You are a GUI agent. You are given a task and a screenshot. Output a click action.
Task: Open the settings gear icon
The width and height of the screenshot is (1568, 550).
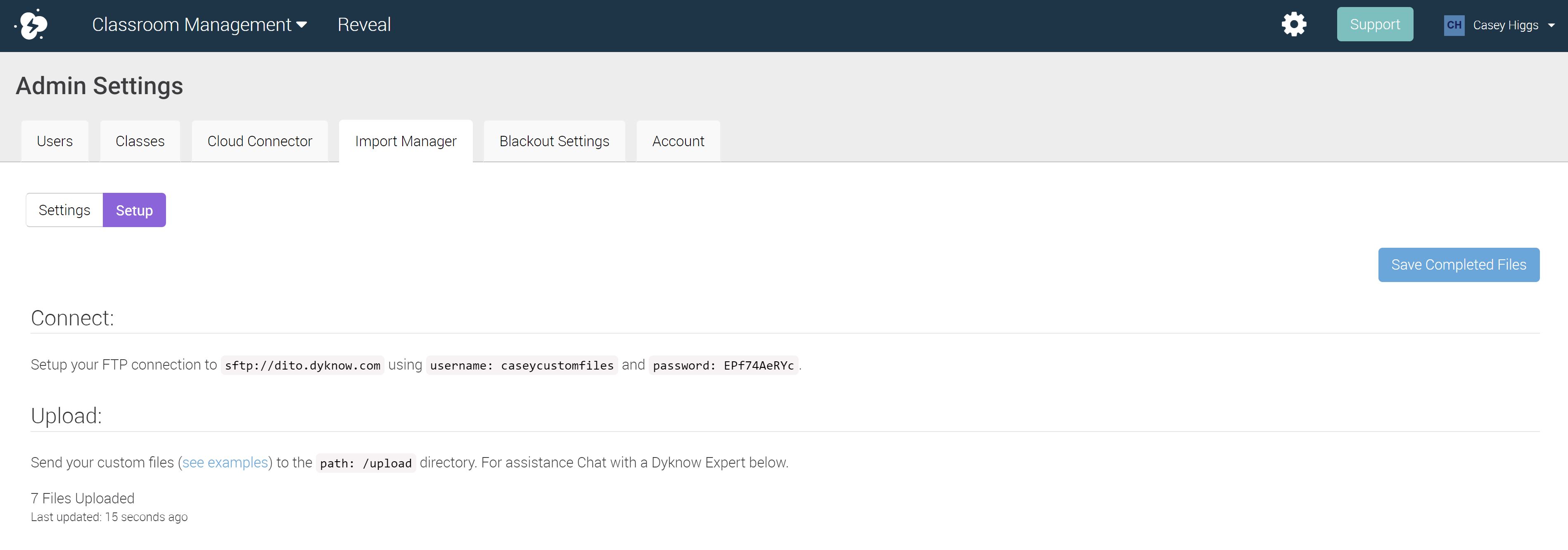1293,24
